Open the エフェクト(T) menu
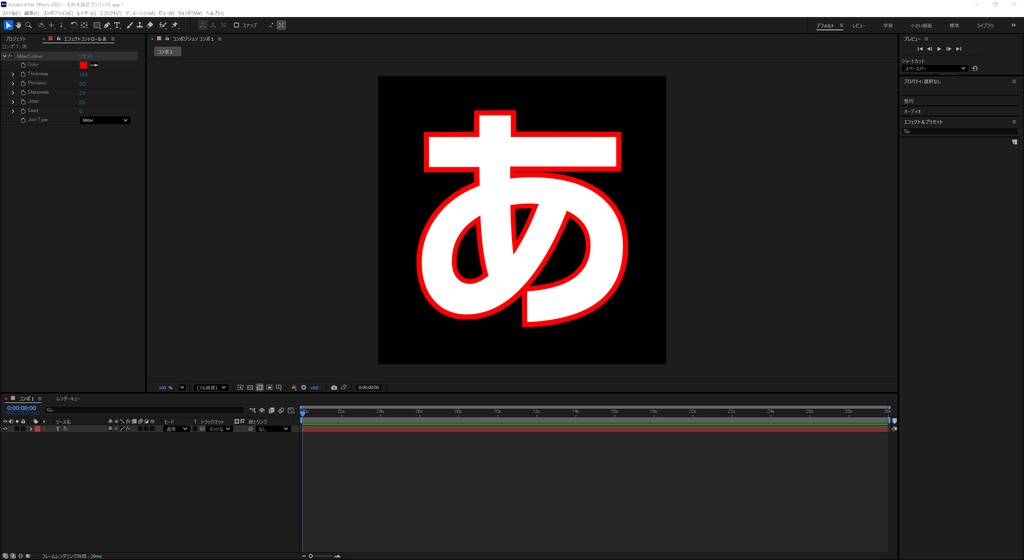The image size is (1024, 560). 110,13
